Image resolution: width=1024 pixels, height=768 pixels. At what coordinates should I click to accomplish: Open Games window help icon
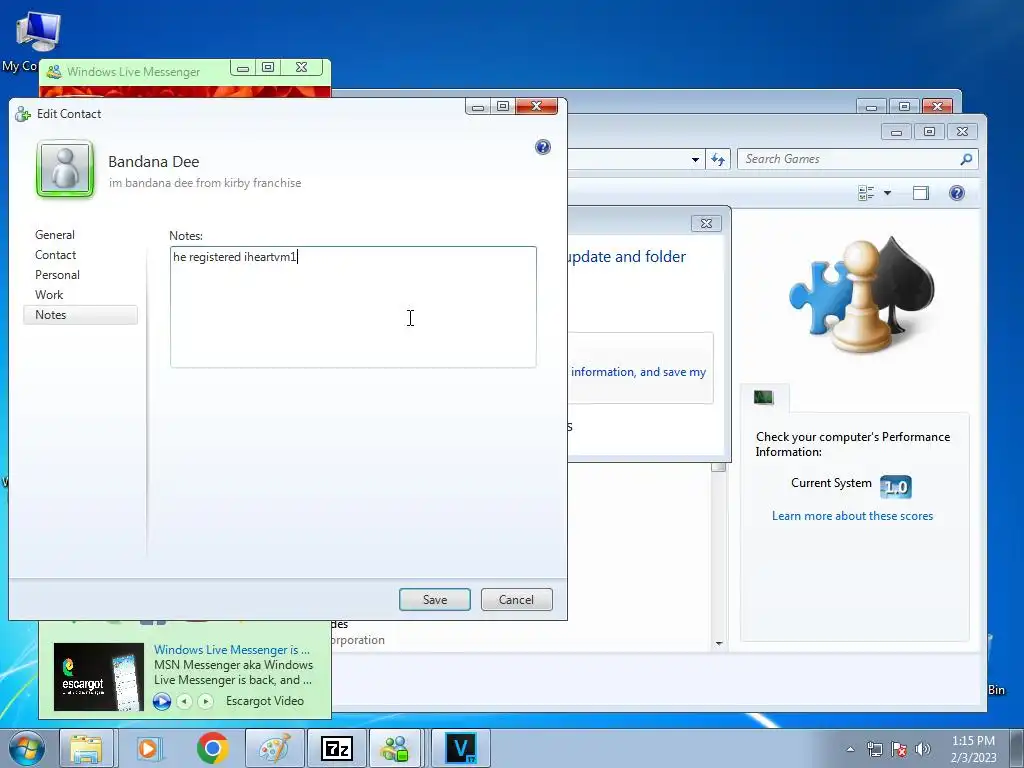coord(957,193)
